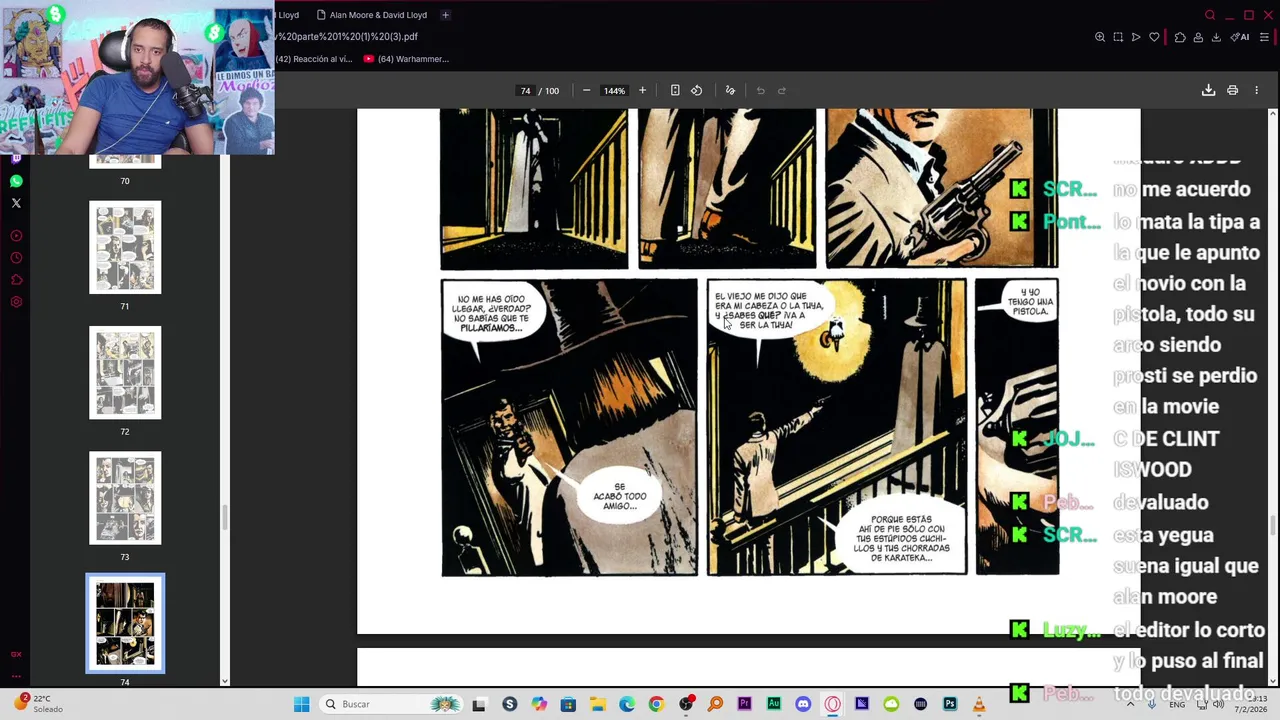
Task: Open the sidebar player icon
Action: 16,236
